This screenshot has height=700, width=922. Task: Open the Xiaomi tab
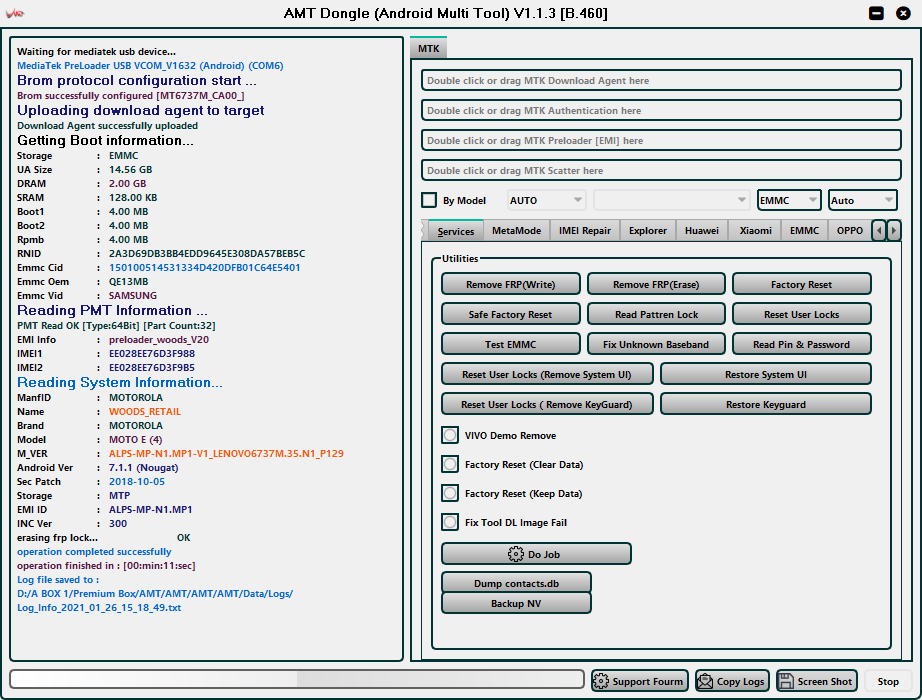(755, 231)
